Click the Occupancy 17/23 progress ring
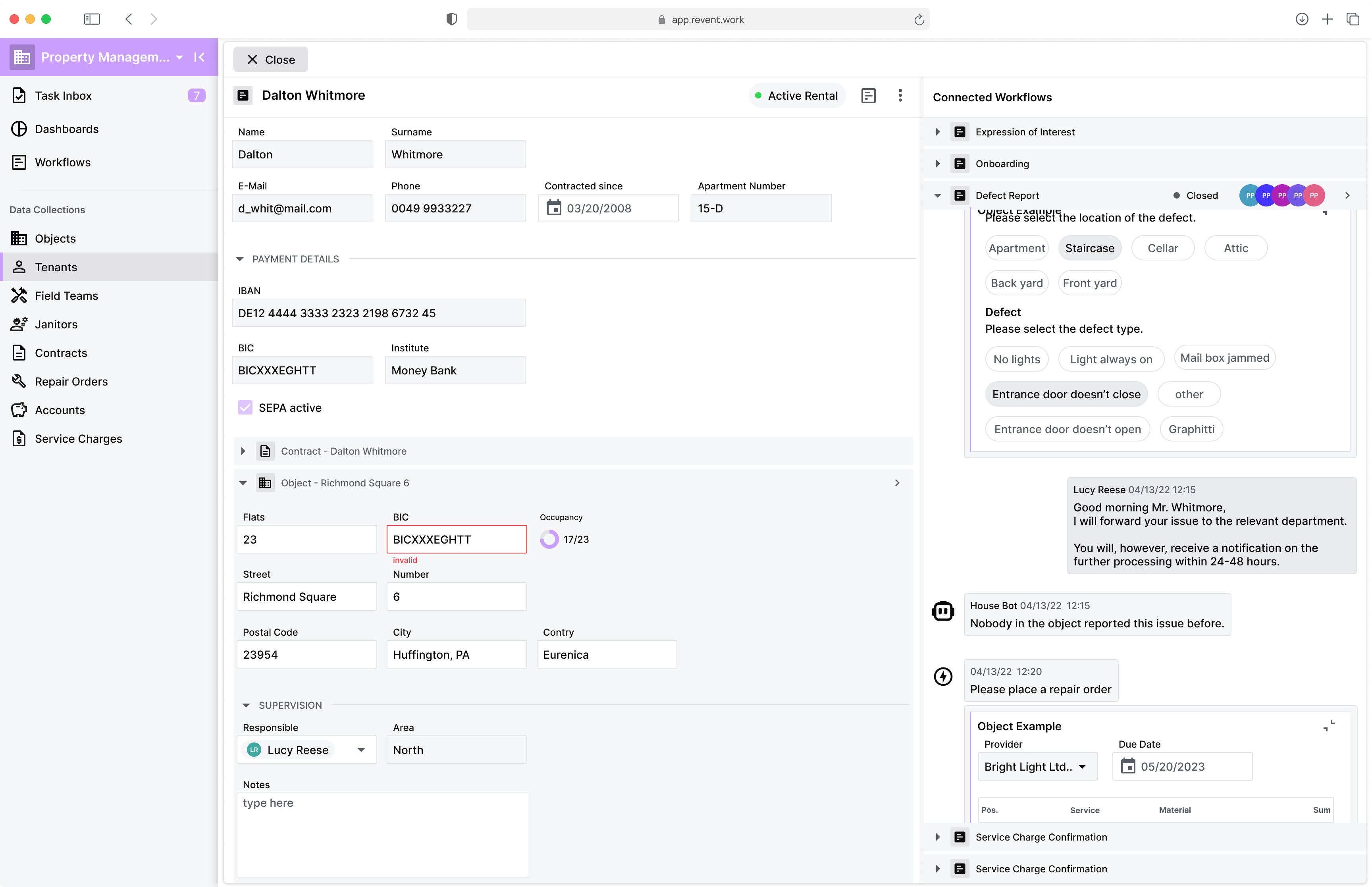The height and width of the screenshot is (887, 1372). pos(549,539)
